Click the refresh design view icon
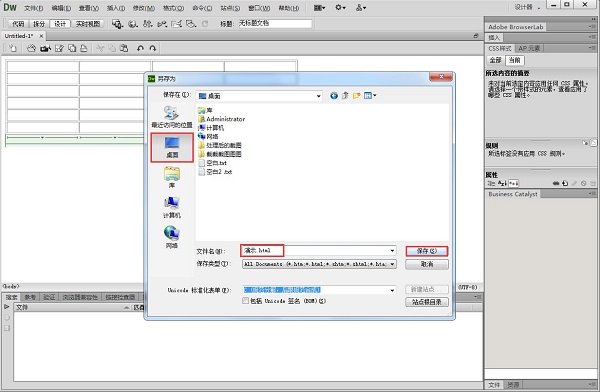 pos(205,24)
